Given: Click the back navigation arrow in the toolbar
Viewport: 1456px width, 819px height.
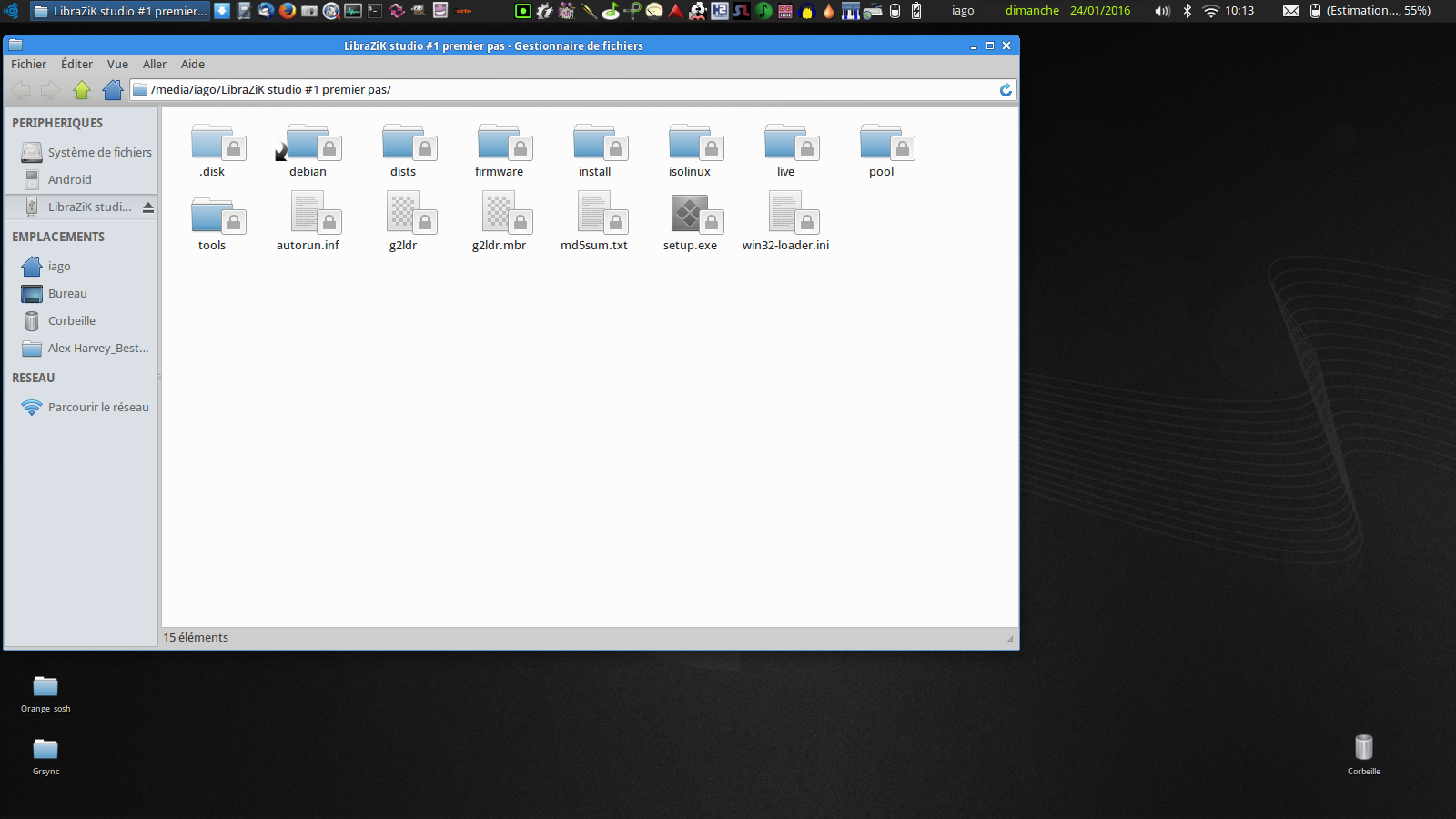Looking at the screenshot, I should 20,89.
